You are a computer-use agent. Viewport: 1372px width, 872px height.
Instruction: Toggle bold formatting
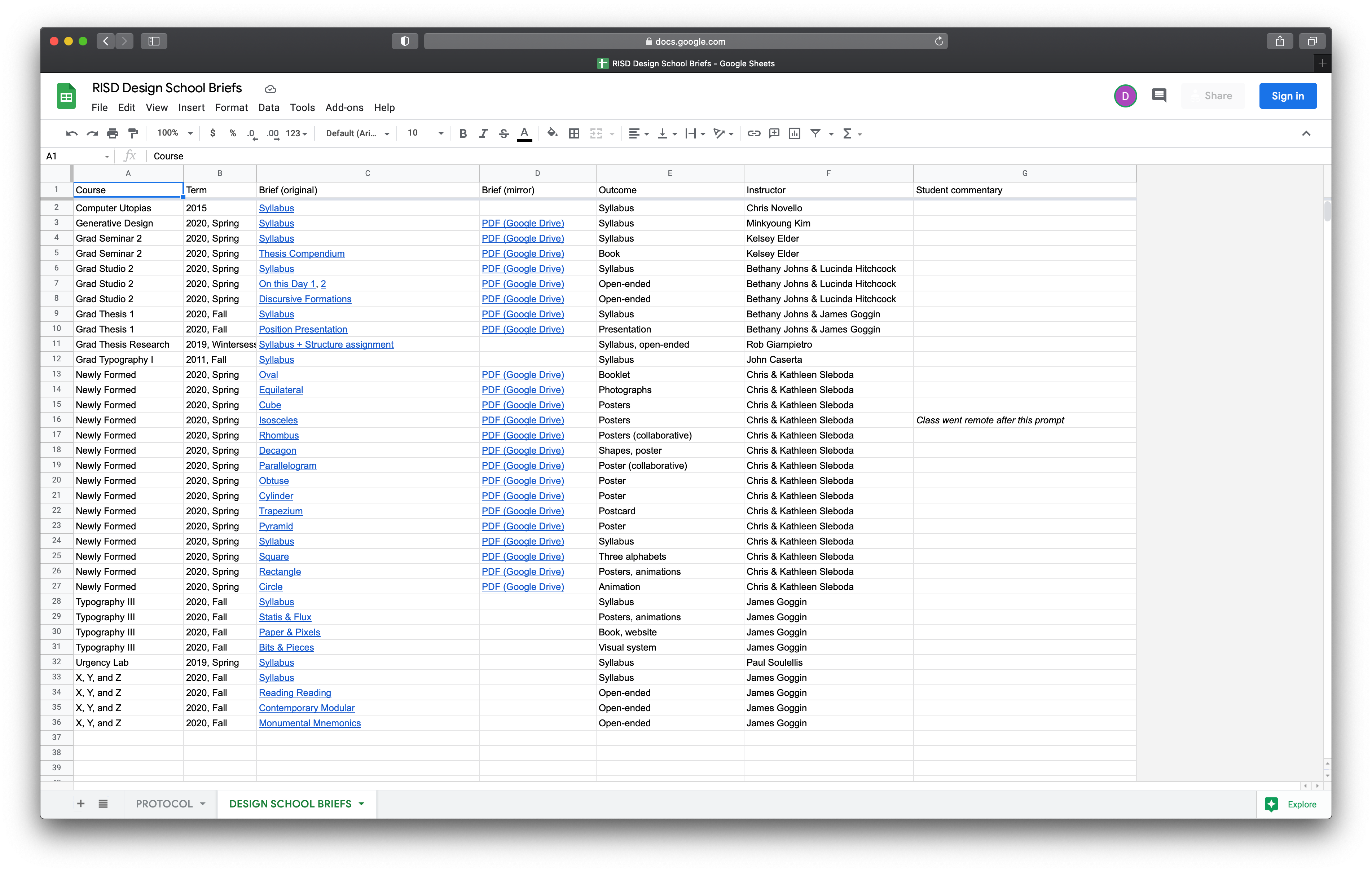click(463, 133)
